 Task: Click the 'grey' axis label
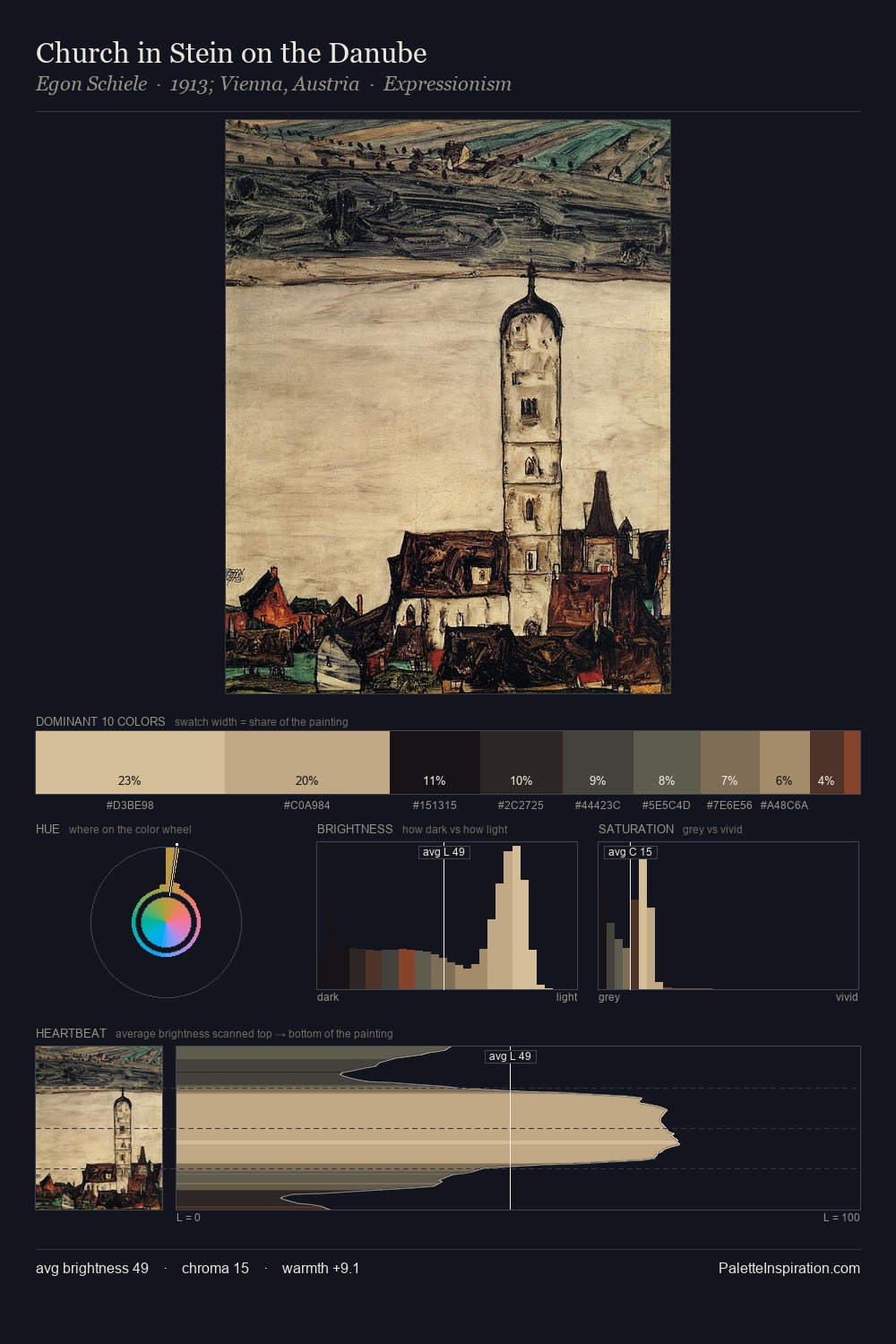point(609,997)
